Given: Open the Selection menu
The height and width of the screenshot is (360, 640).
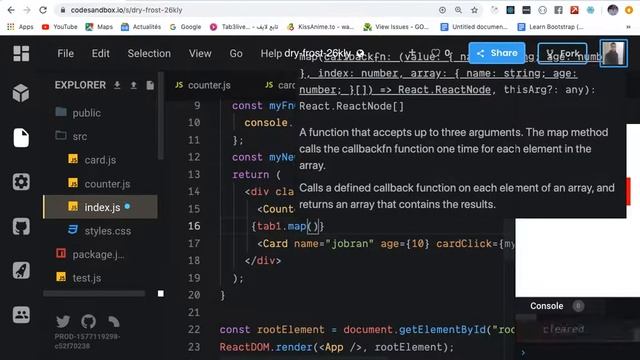Looking at the screenshot, I should (x=149, y=53).
